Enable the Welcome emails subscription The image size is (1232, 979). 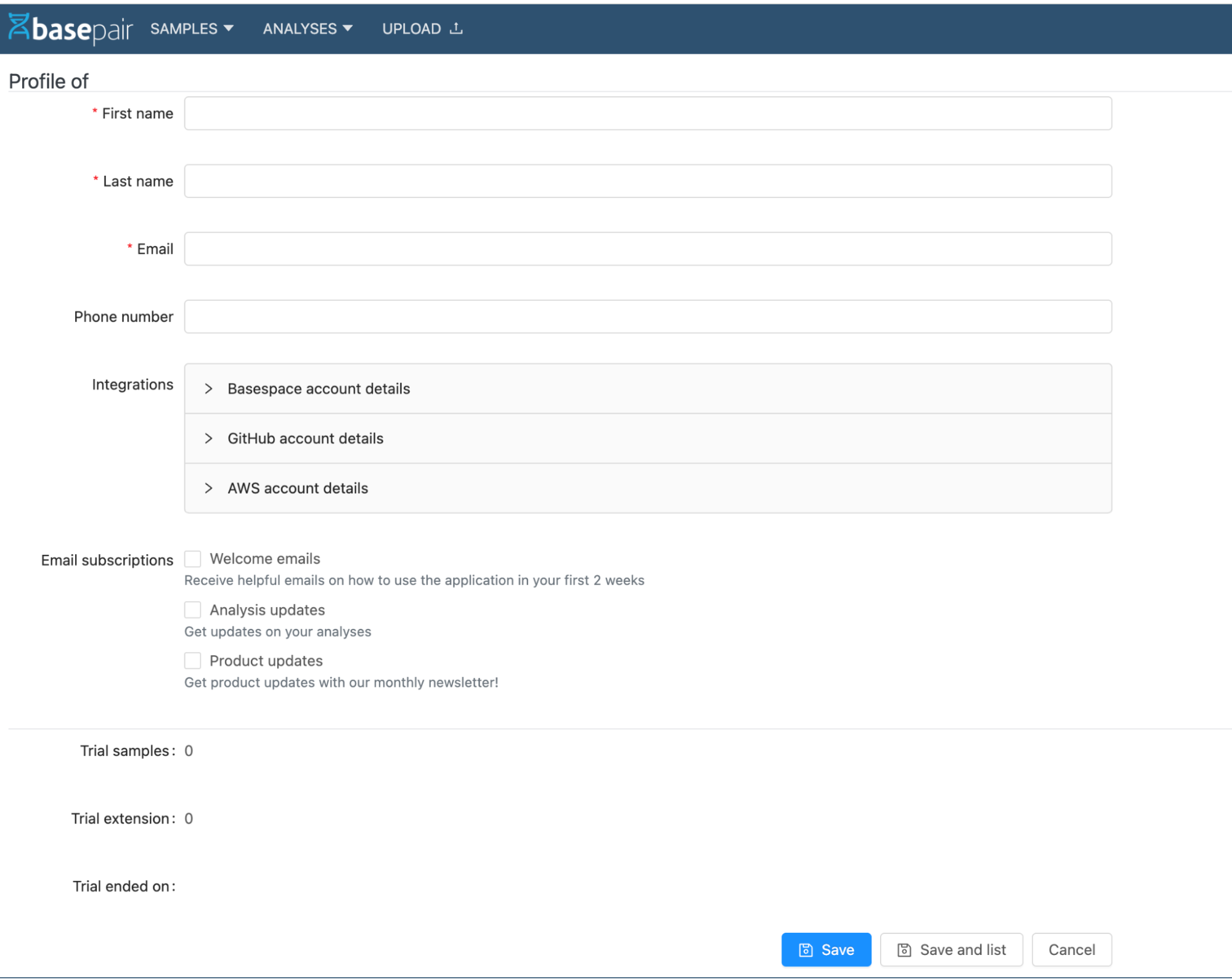(x=192, y=559)
